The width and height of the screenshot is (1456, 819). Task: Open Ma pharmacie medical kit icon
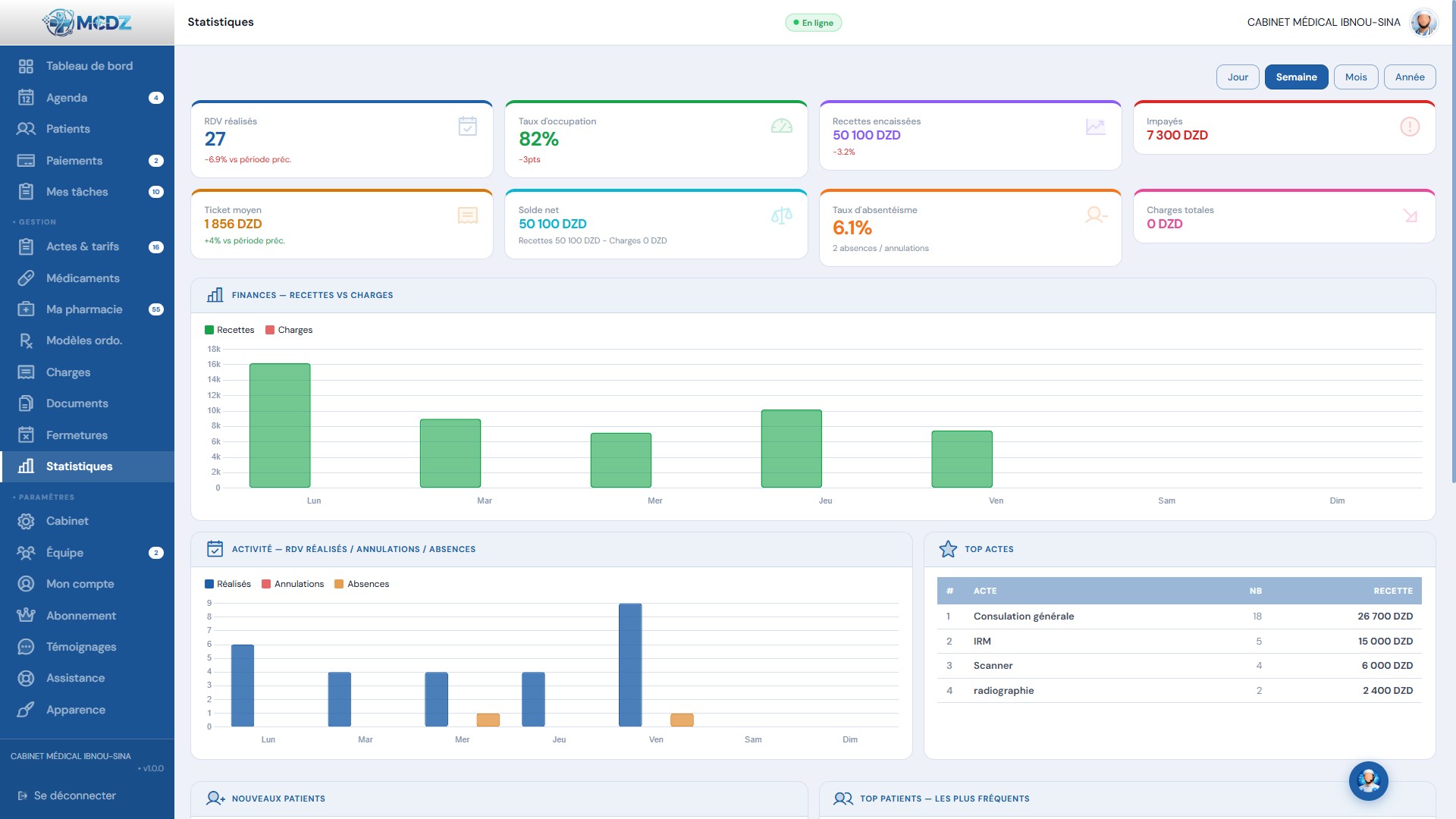[x=26, y=309]
